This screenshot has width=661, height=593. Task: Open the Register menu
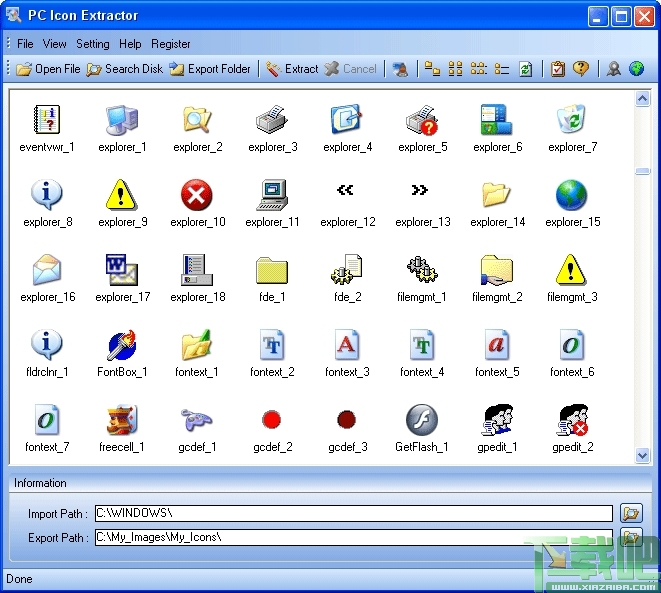coord(171,44)
